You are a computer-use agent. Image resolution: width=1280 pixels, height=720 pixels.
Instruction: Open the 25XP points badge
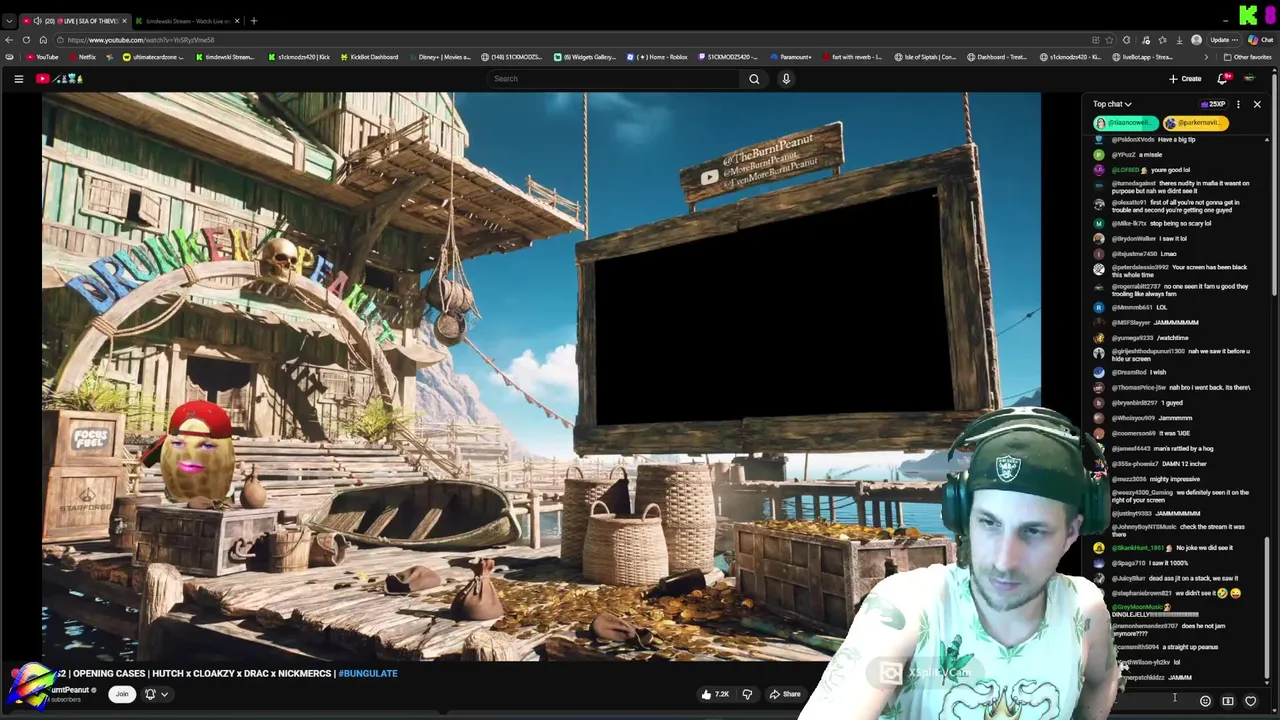click(x=1213, y=104)
